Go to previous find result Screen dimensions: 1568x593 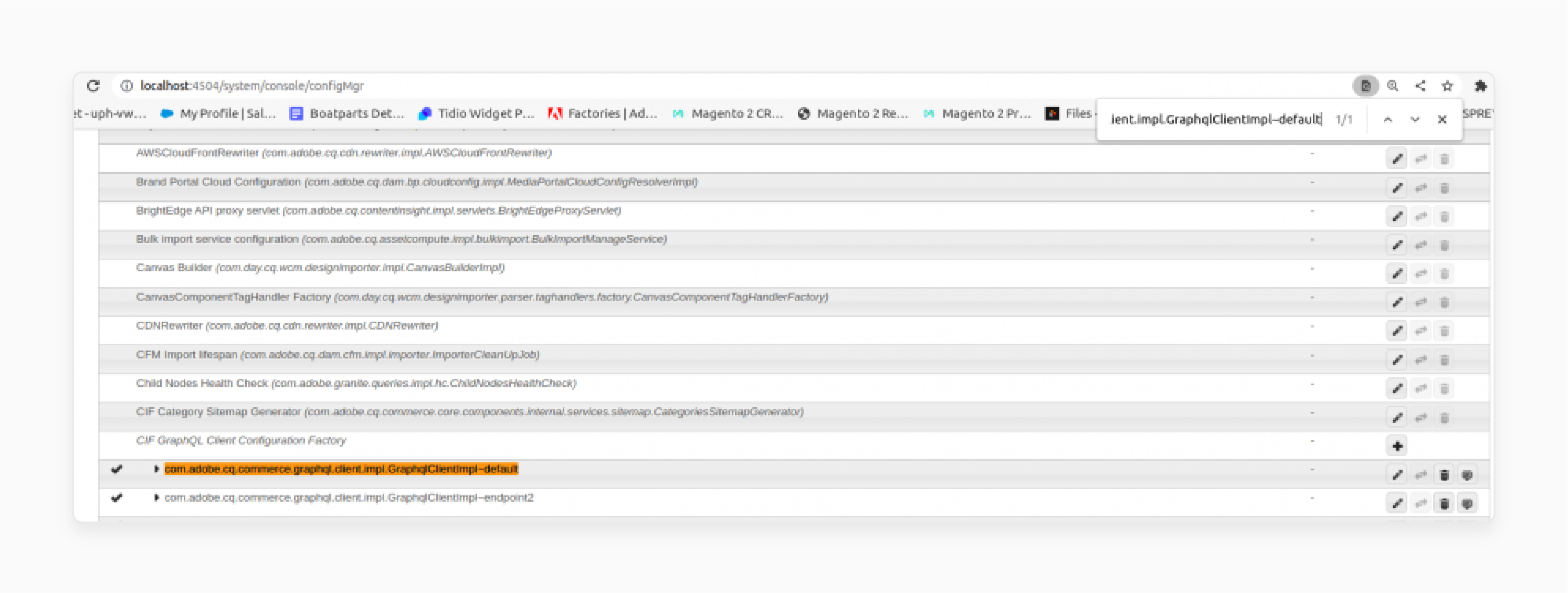click(x=1387, y=119)
